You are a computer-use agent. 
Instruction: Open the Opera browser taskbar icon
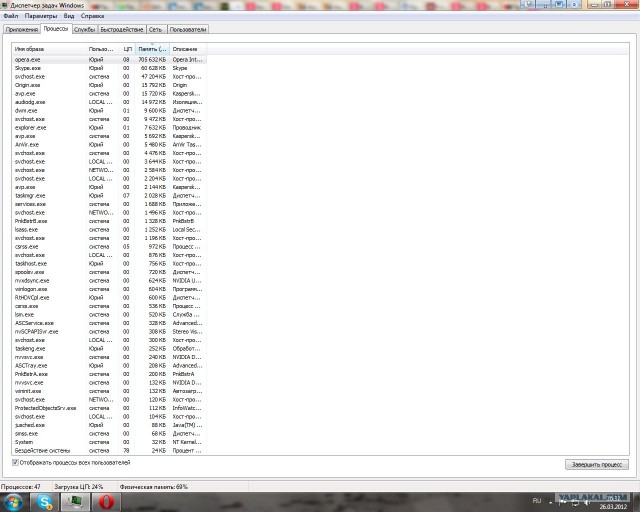(x=106, y=502)
